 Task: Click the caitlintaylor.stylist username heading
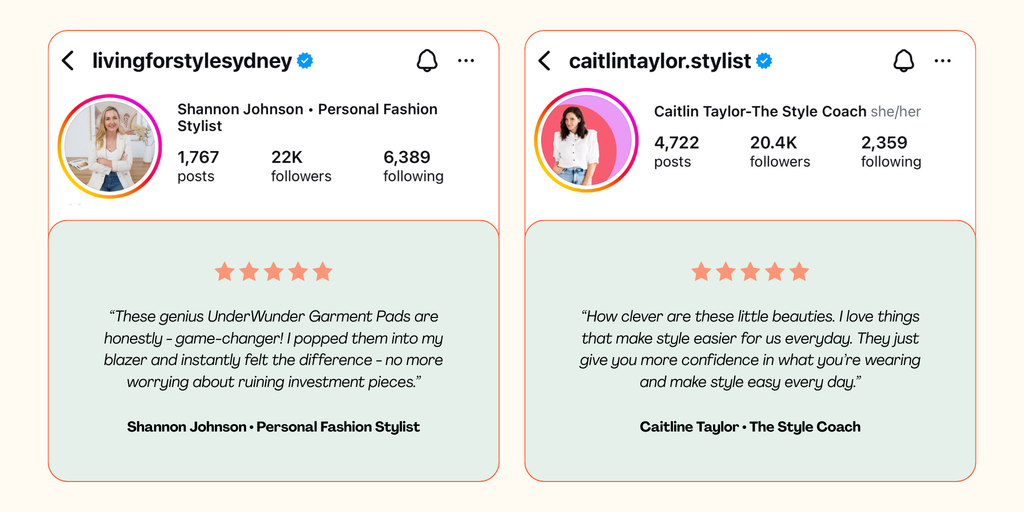tap(660, 61)
